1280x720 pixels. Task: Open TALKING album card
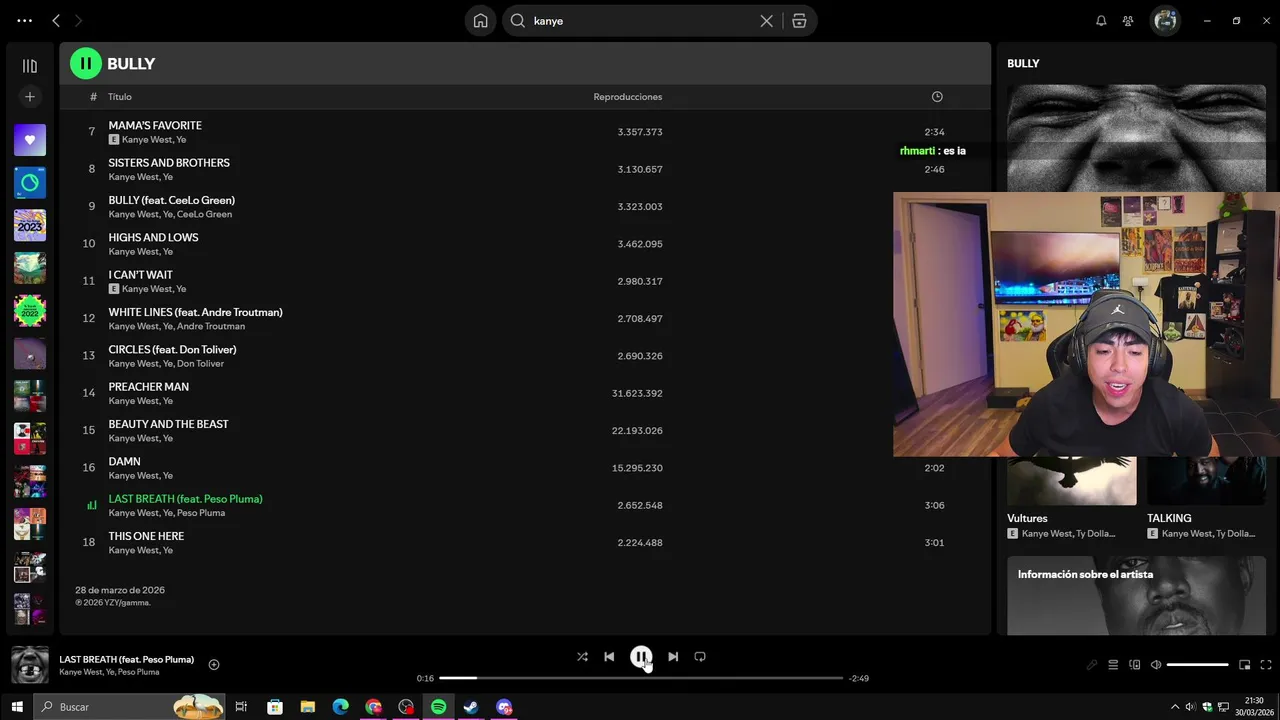click(1206, 498)
